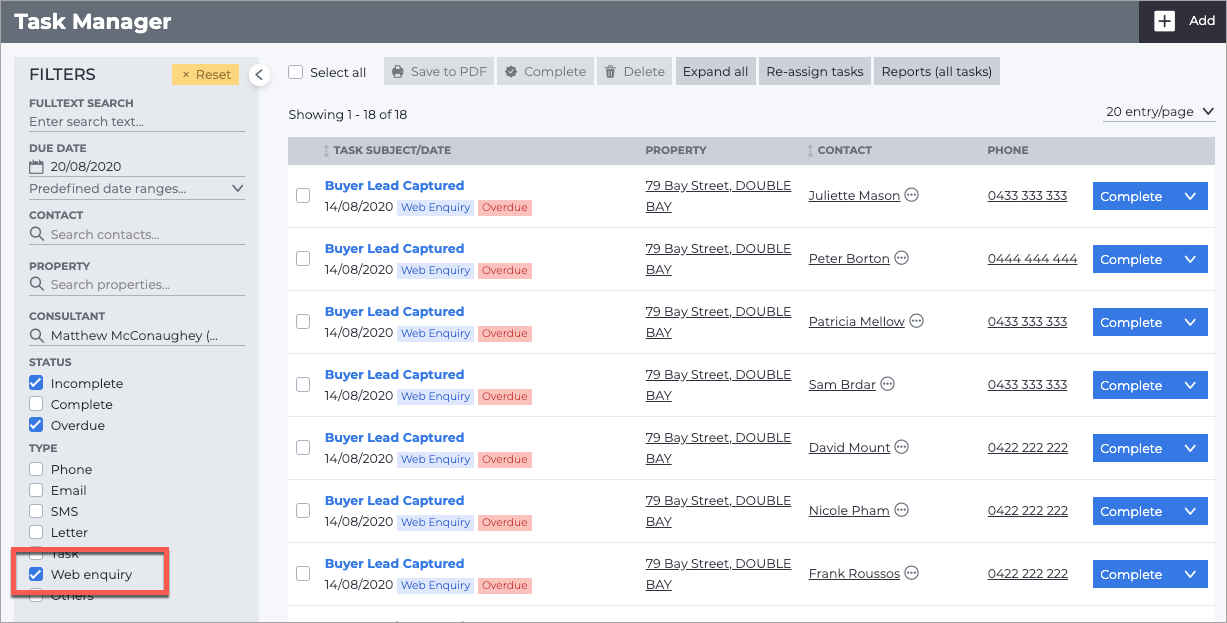Open 79 Bay Street property in Sam Brdar row
Image resolution: width=1227 pixels, height=623 pixels.
(x=718, y=385)
